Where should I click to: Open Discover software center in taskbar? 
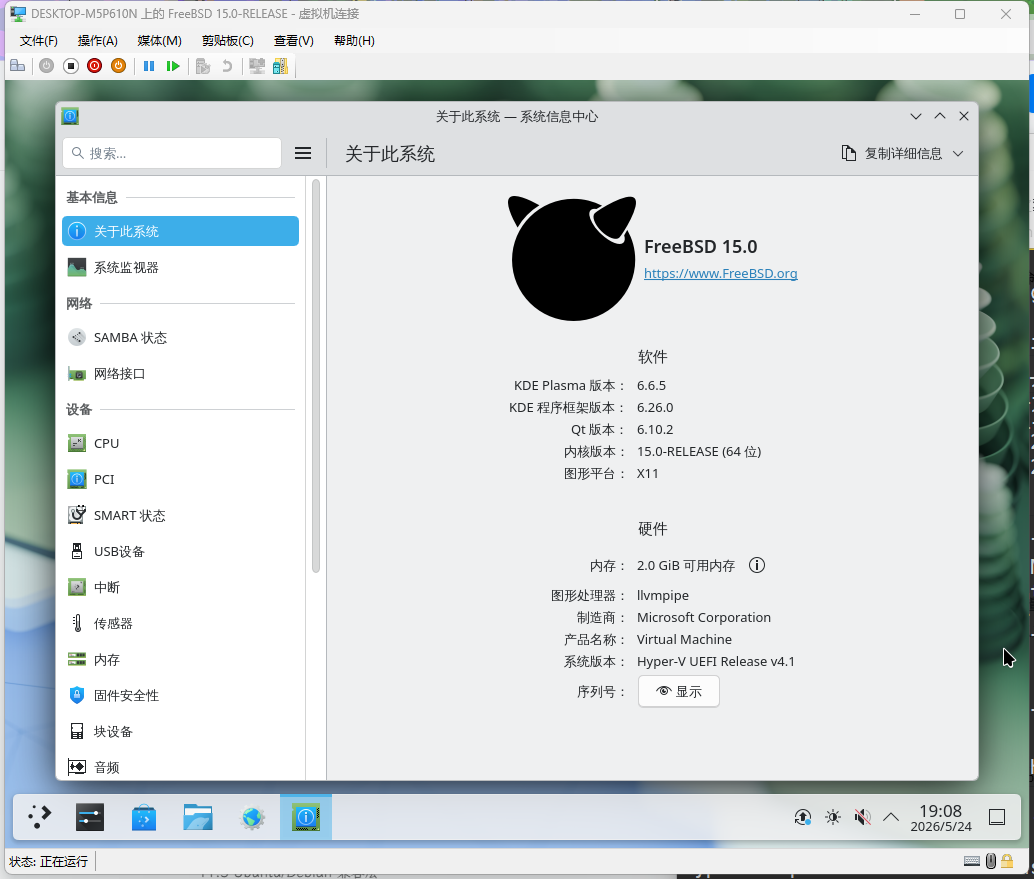(144, 817)
